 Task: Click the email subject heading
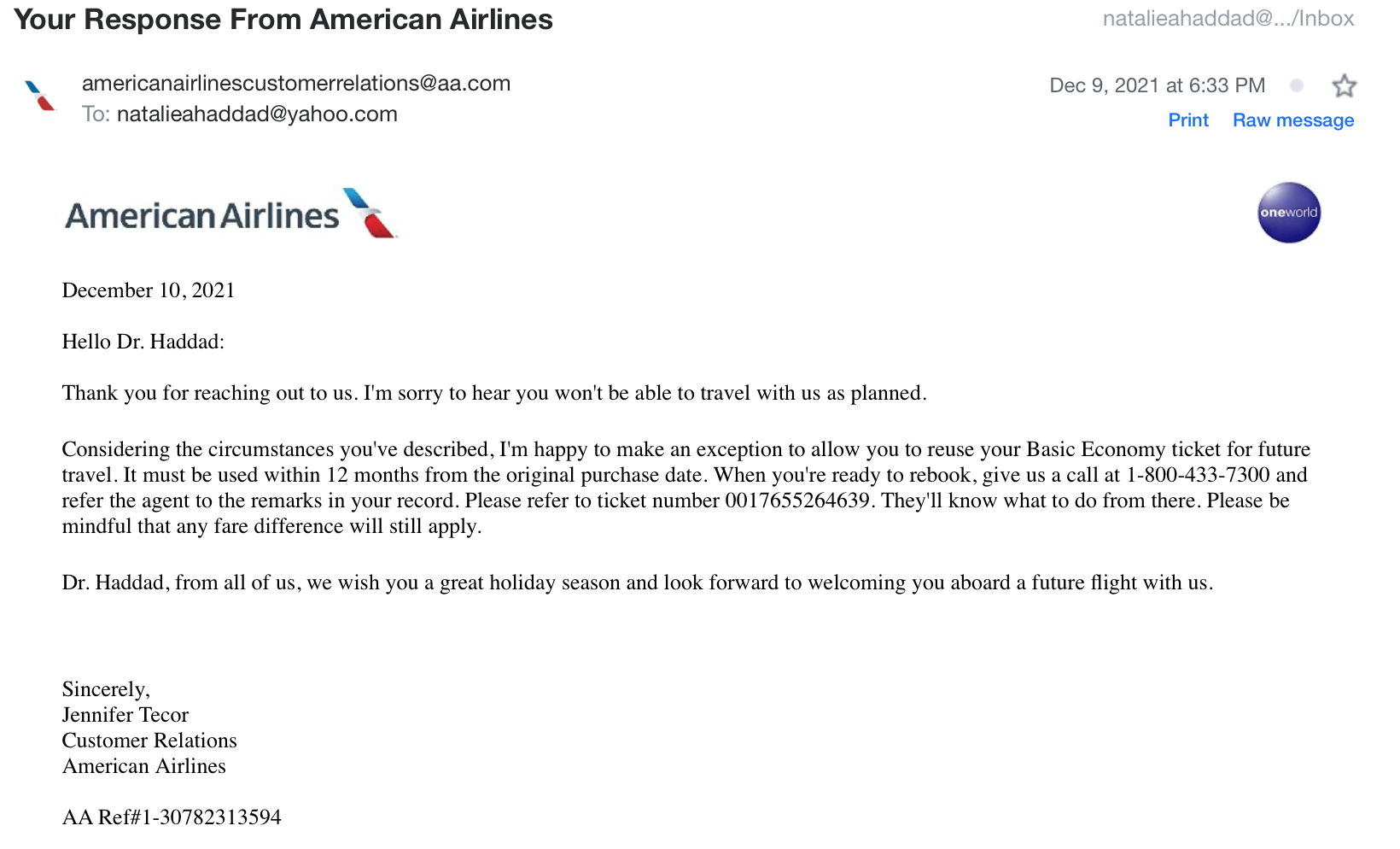(283, 20)
